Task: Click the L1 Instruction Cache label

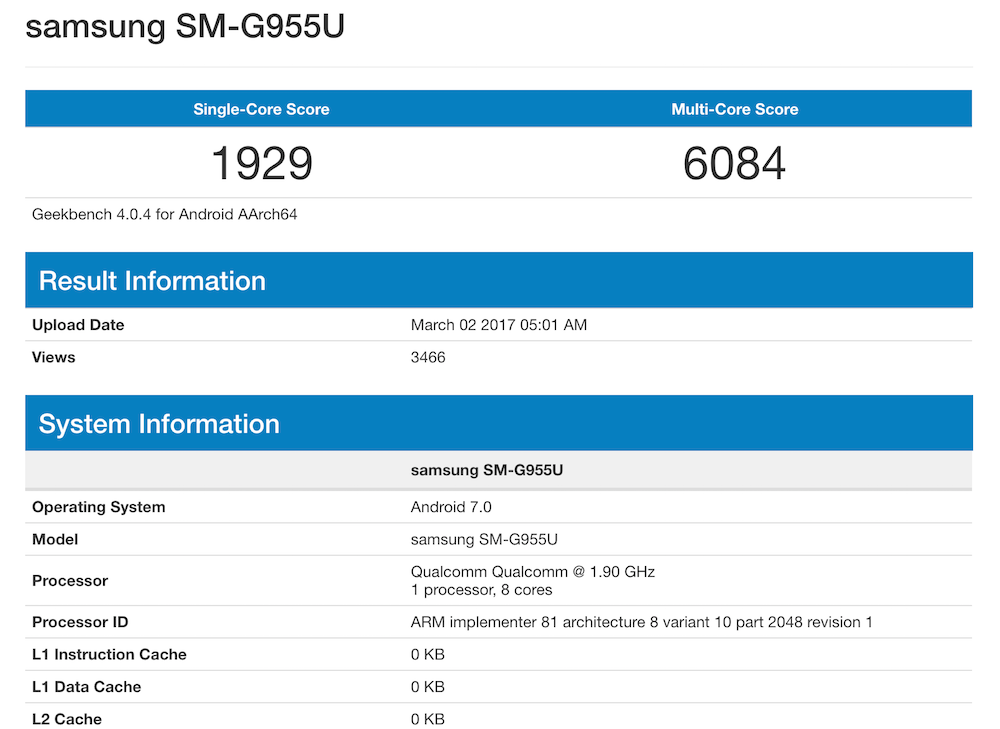Action: pyautogui.click(x=109, y=654)
